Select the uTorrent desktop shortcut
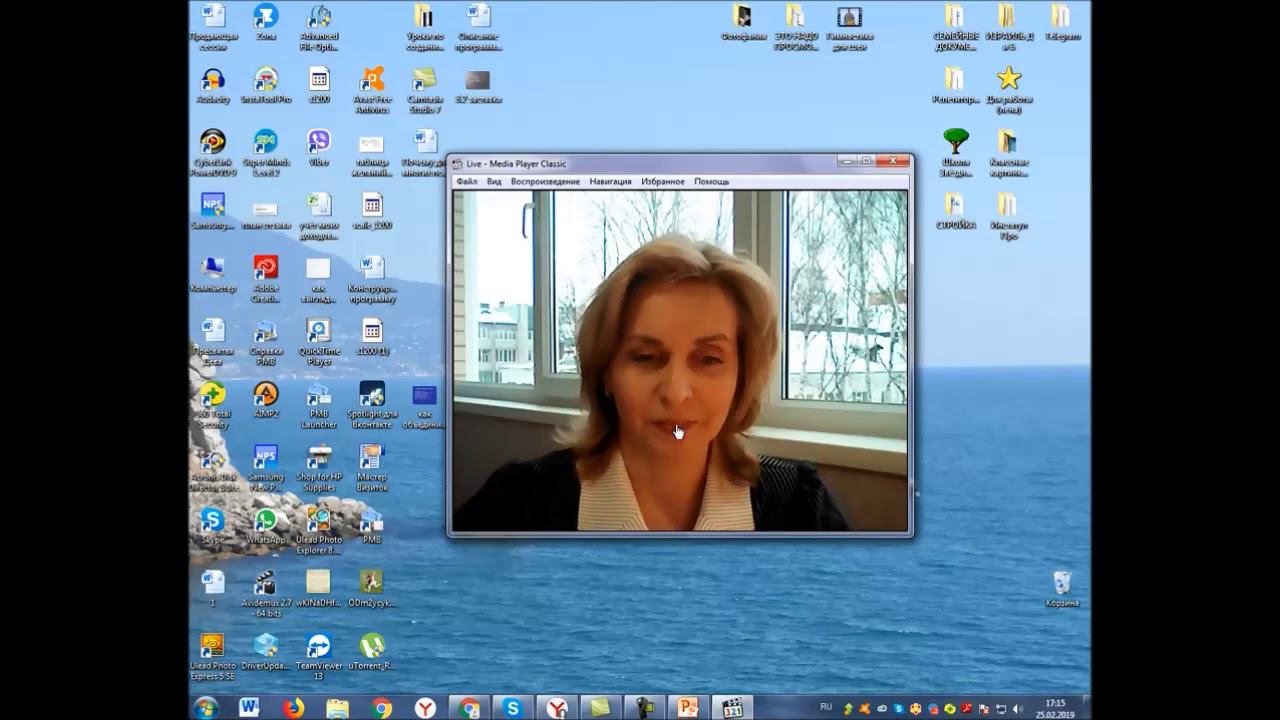Image resolution: width=1280 pixels, height=720 pixels. click(372, 651)
